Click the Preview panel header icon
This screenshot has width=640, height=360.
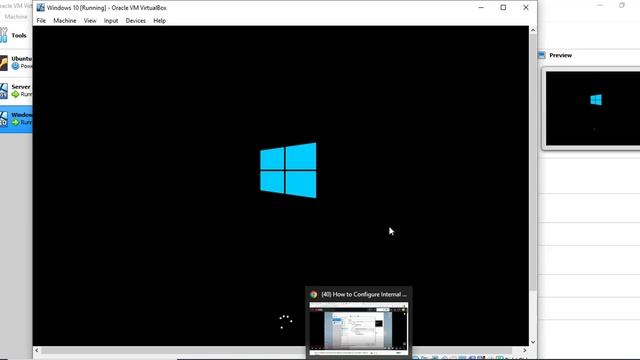point(541,55)
